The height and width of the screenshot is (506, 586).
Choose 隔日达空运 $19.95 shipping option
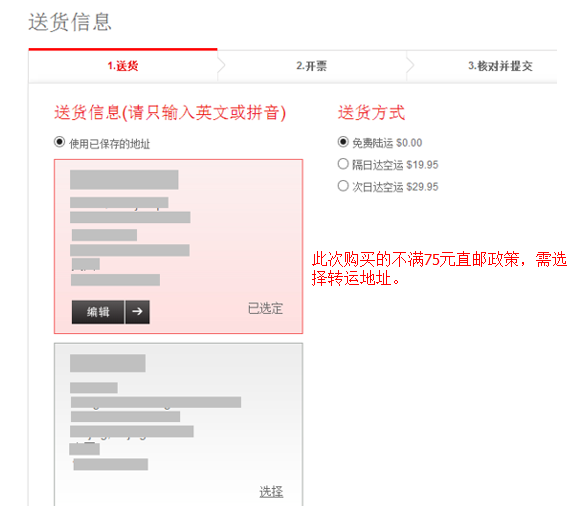click(343, 164)
